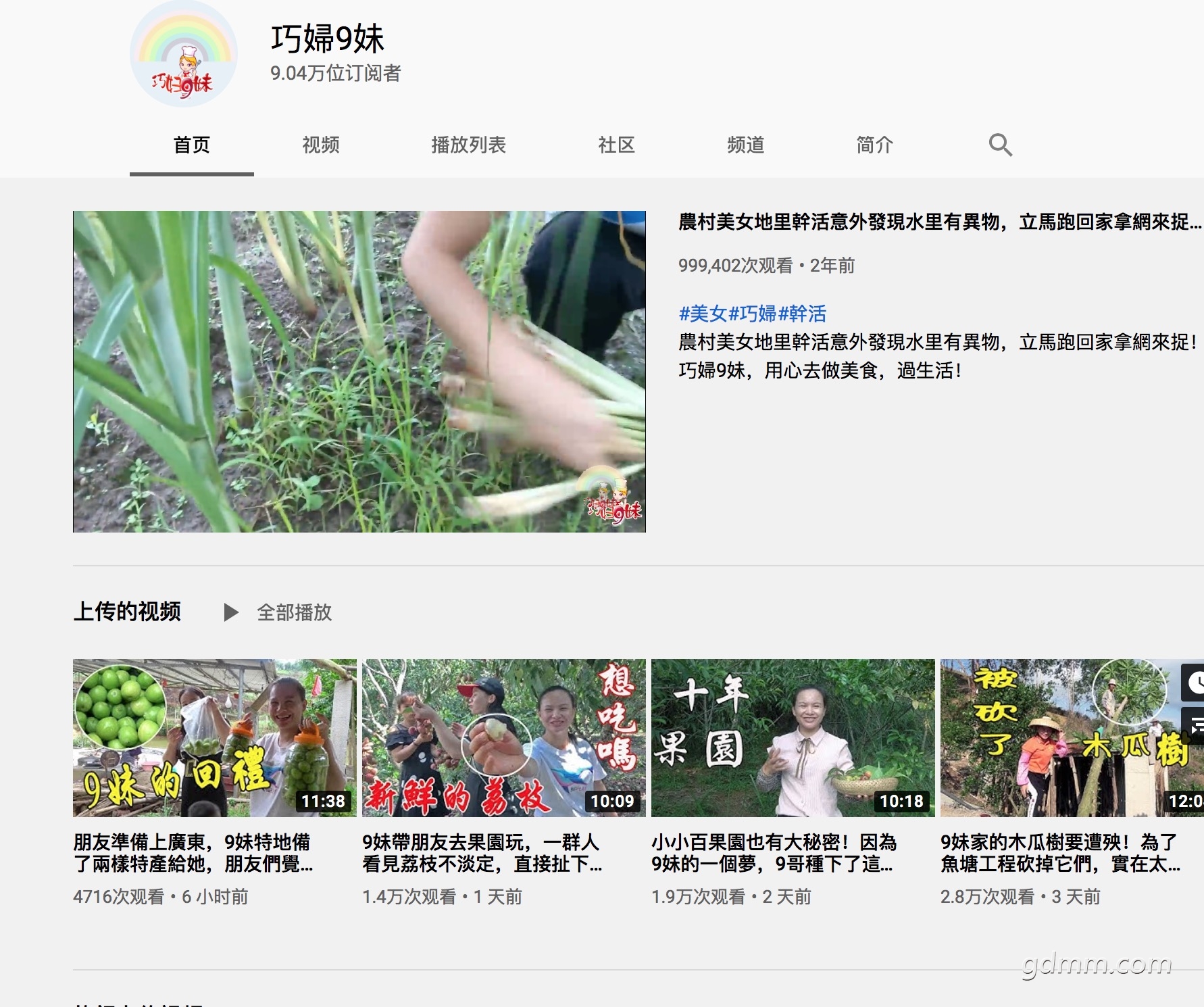Open the 播放列表 tab
Image resolution: width=1204 pixels, height=1007 pixels.
pyautogui.click(x=468, y=145)
